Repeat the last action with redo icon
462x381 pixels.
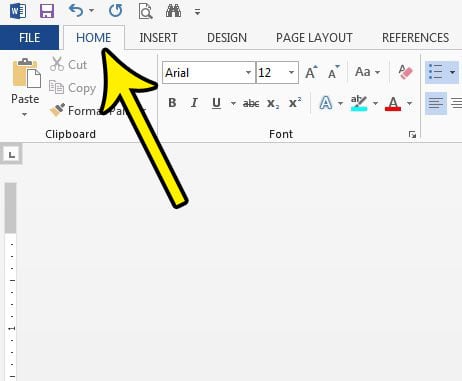(115, 11)
